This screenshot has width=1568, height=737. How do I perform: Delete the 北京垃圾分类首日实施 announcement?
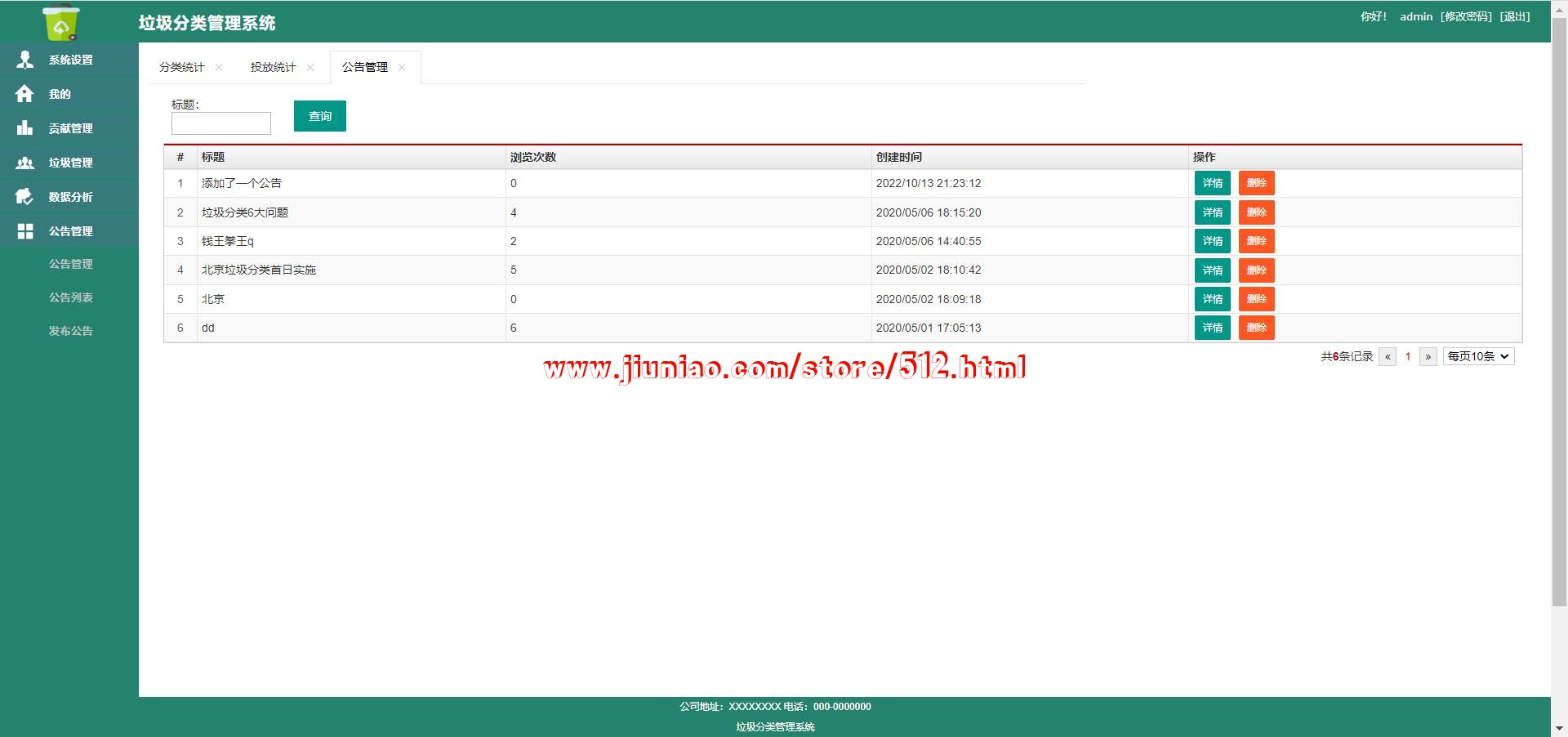tap(1257, 270)
